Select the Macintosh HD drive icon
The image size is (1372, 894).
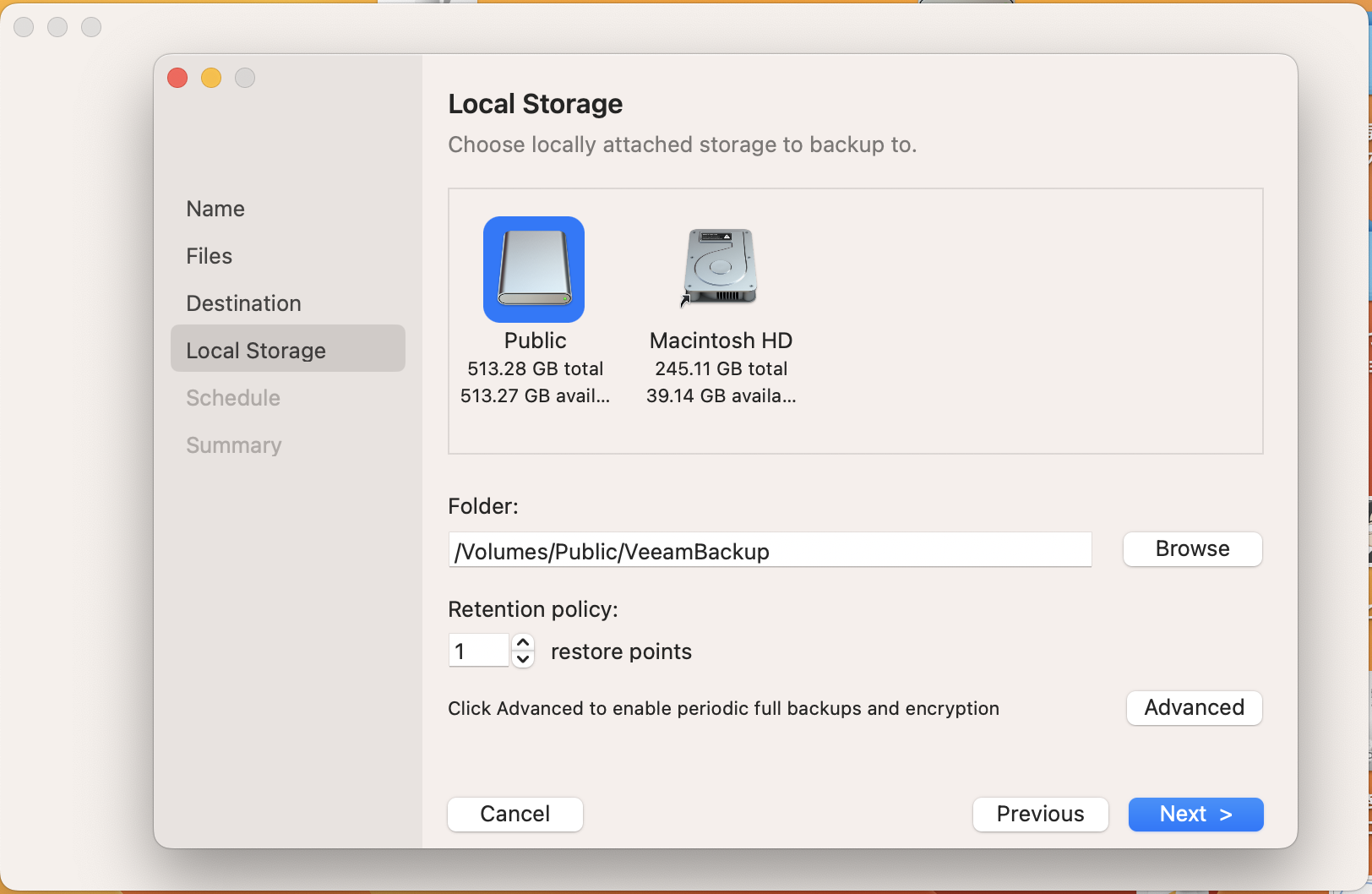point(720,268)
